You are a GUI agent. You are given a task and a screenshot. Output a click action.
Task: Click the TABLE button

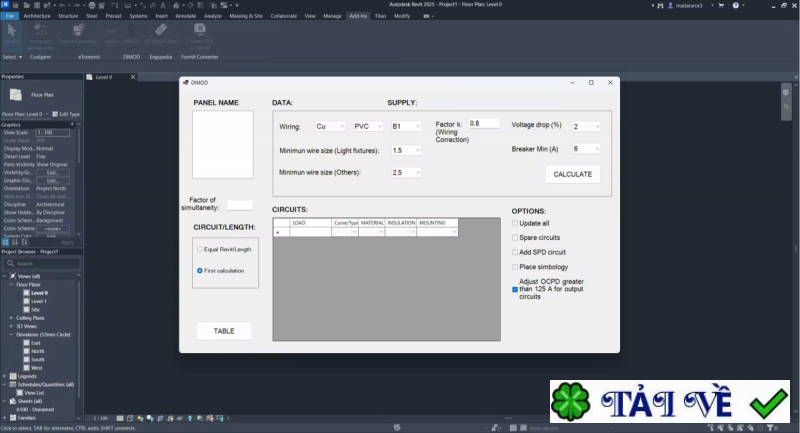tap(224, 331)
